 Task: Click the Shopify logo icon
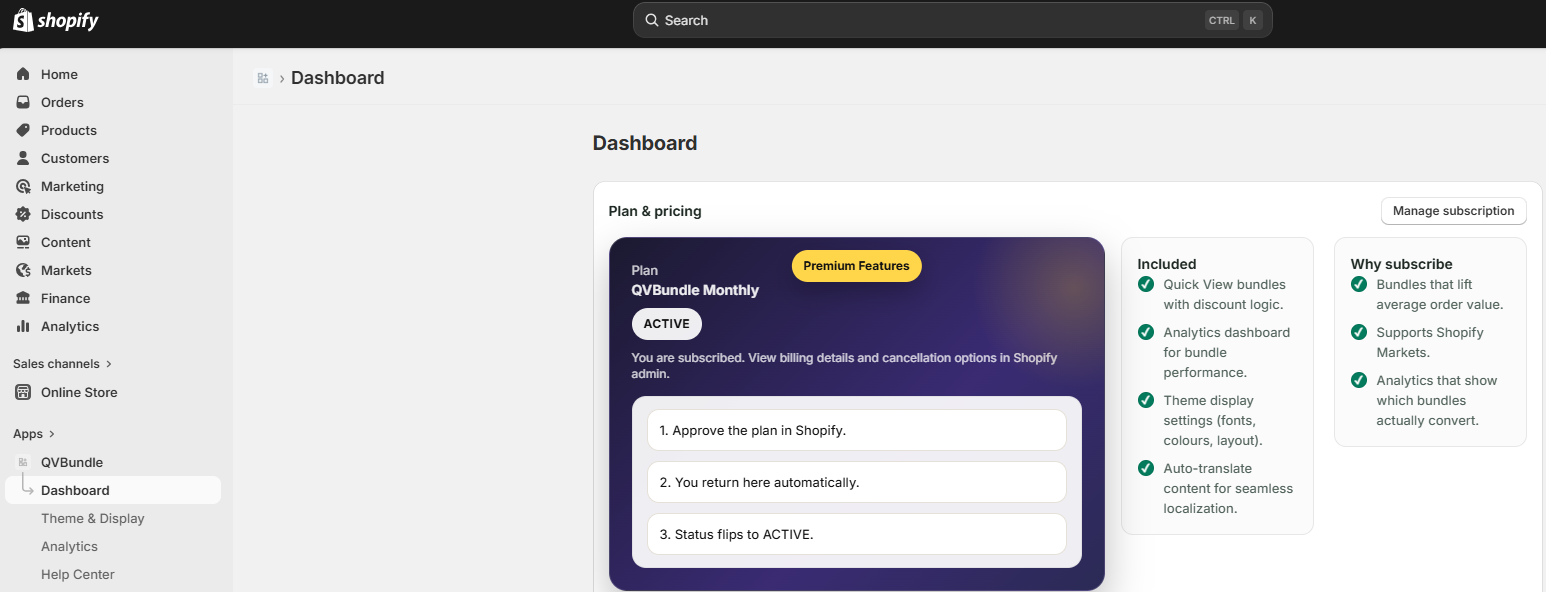(23, 19)
